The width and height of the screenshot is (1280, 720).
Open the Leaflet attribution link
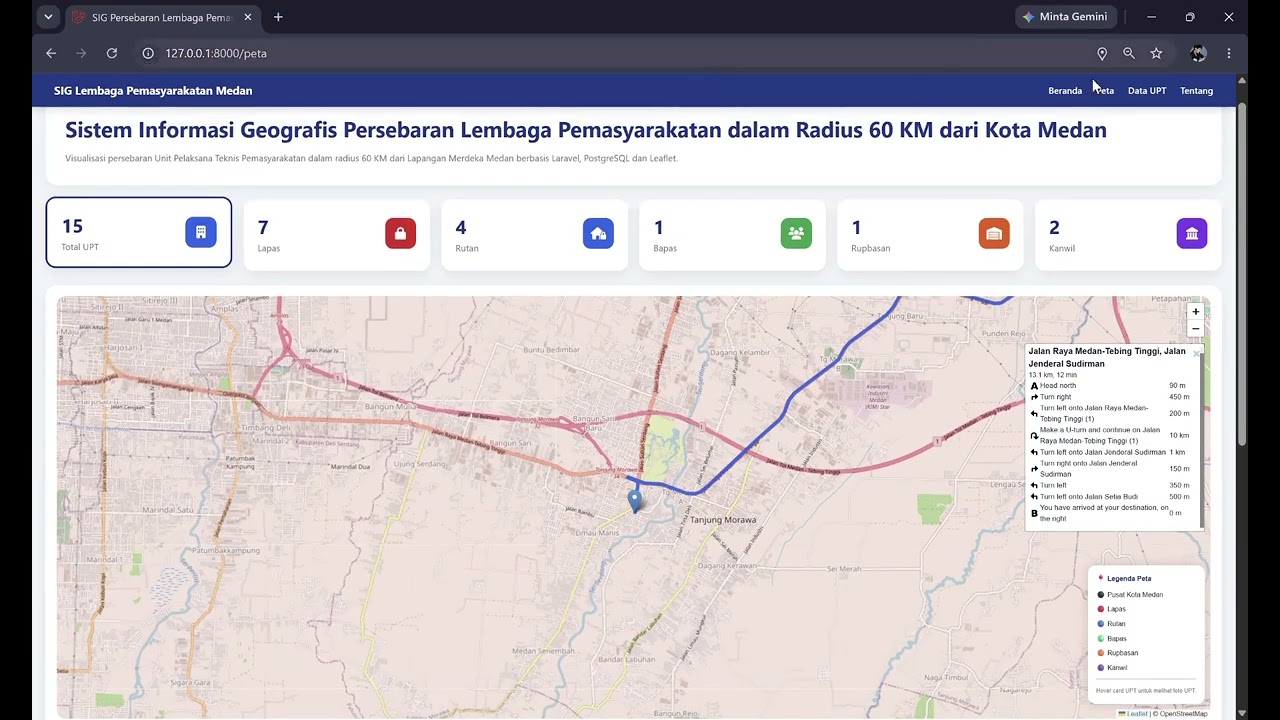(1137, 714)
